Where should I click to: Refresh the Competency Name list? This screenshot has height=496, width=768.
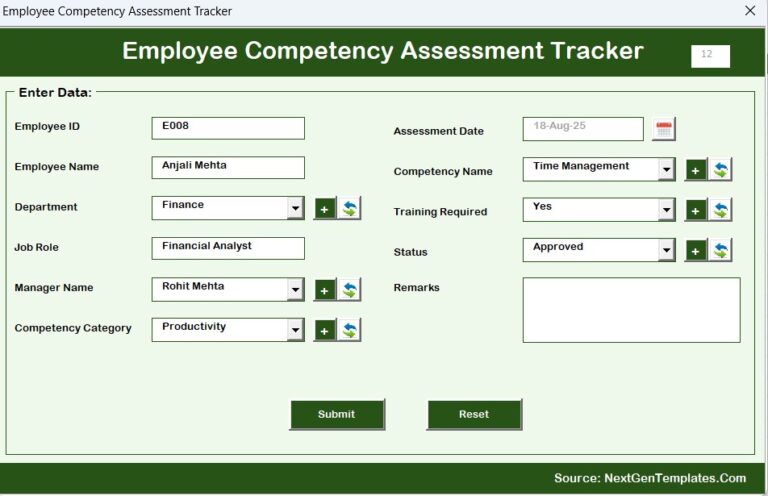[720, 170]
